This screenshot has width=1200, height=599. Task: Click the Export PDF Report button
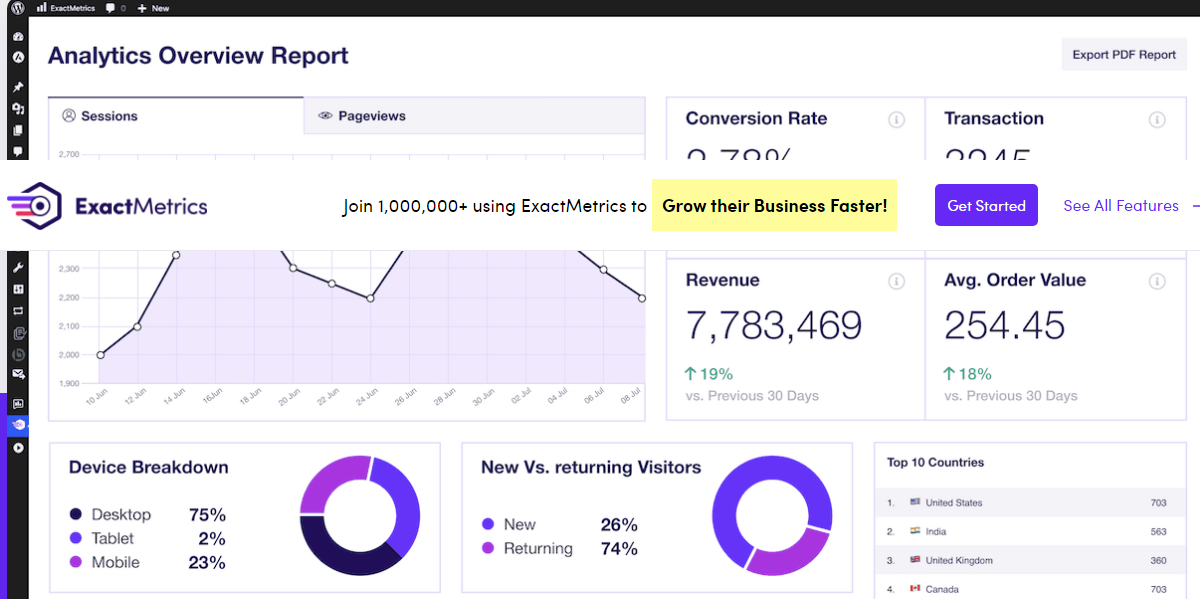(1124, 55)
